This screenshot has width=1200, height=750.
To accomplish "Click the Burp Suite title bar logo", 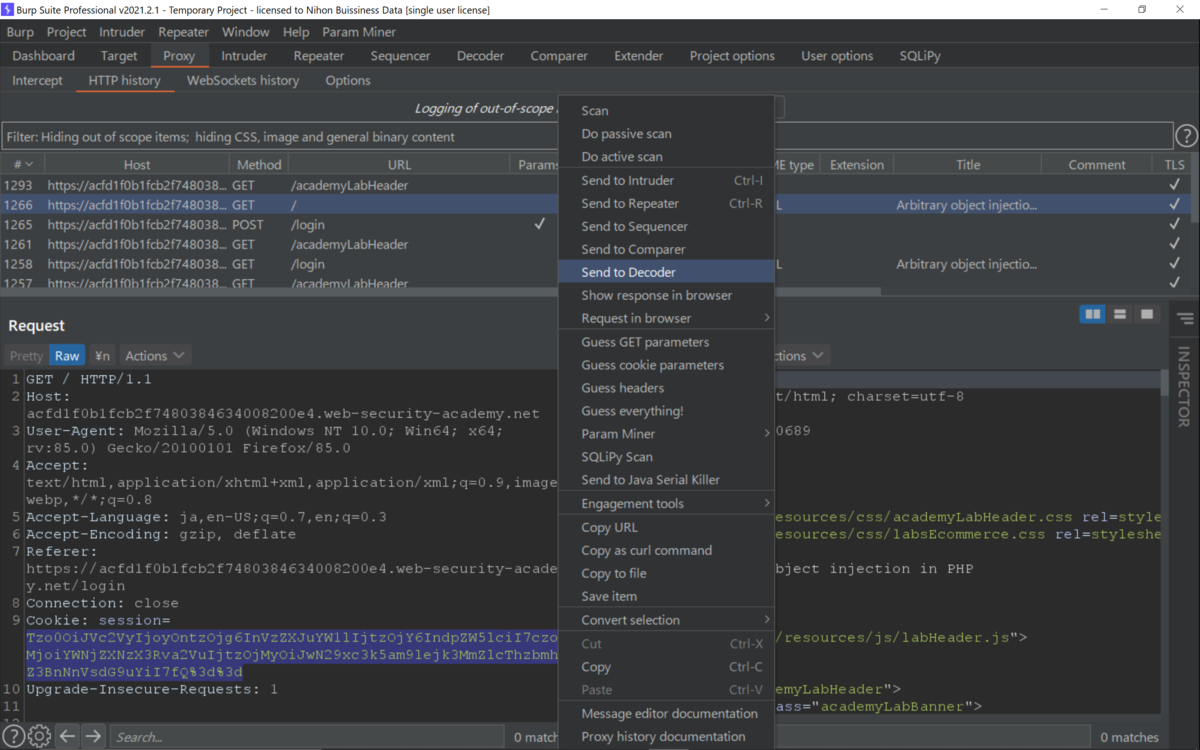I will (9, 9).
